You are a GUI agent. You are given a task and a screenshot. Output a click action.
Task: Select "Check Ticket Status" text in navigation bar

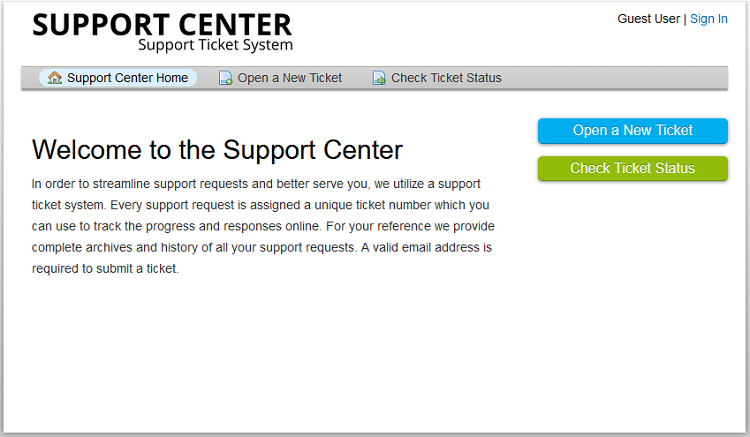[446, 78]
